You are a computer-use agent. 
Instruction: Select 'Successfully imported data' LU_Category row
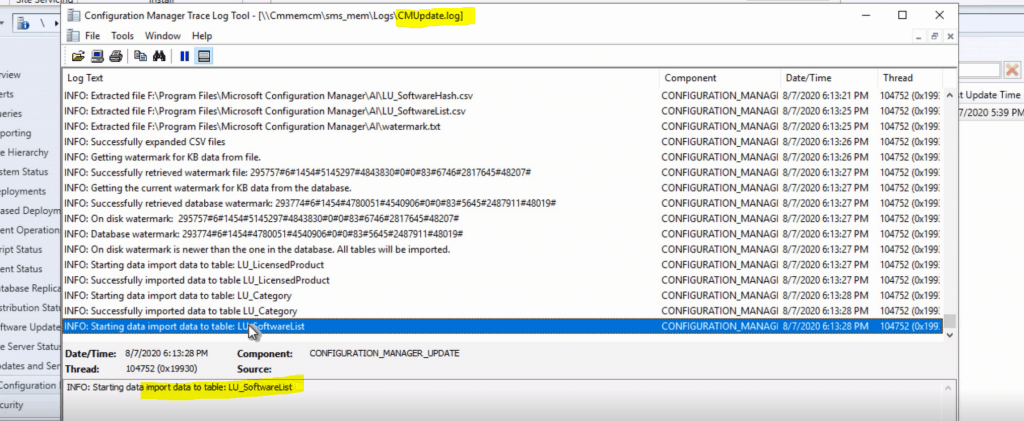coord(502,311)
